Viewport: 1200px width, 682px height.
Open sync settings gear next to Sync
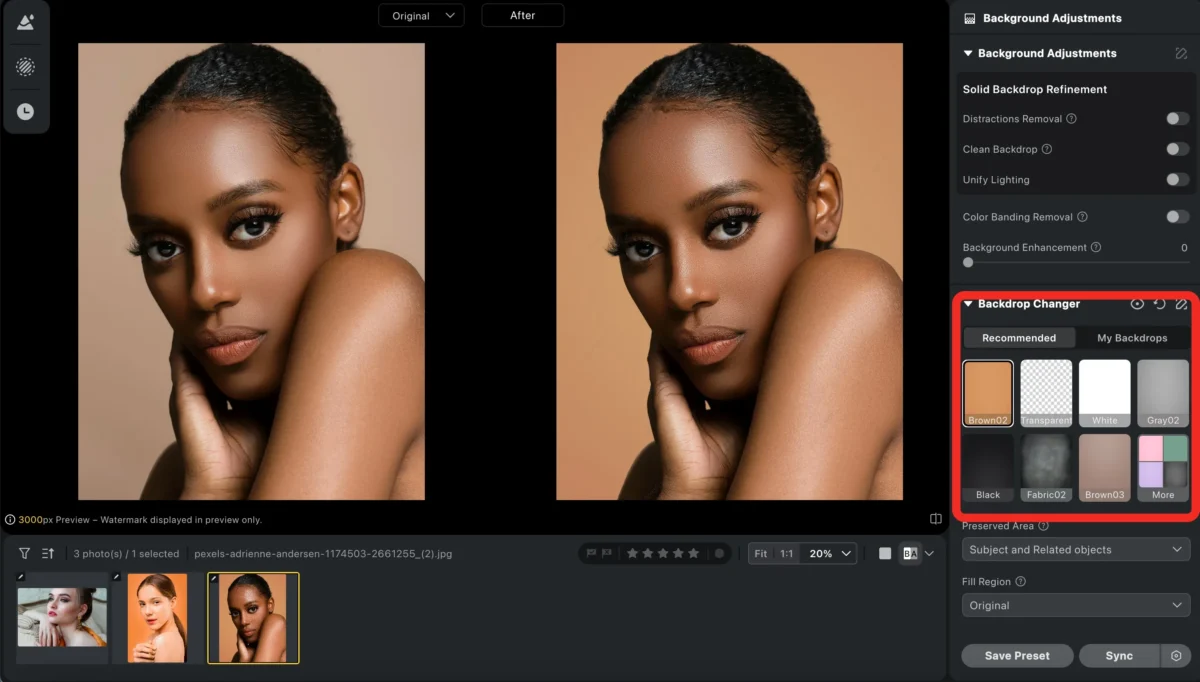[1176, 656]
